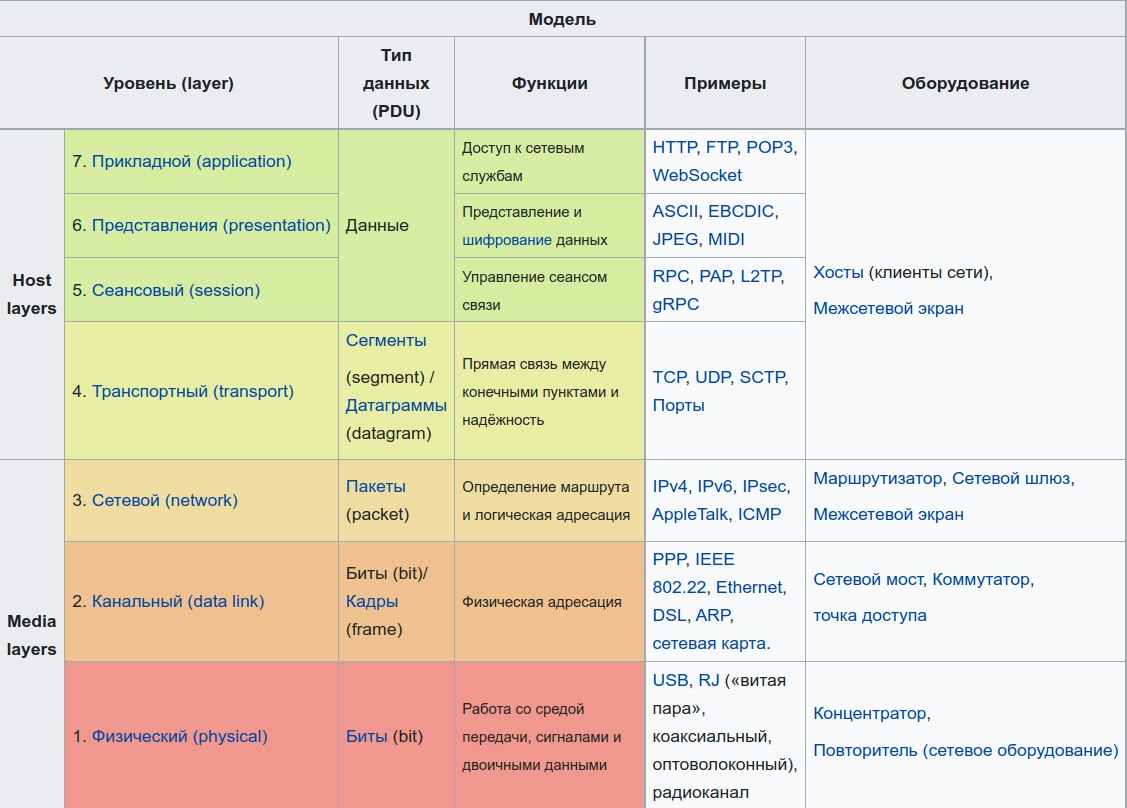This screenshot has height=808, width=1127.
Task: Click the Концентратор link
Action: click(x=870, y=714)
